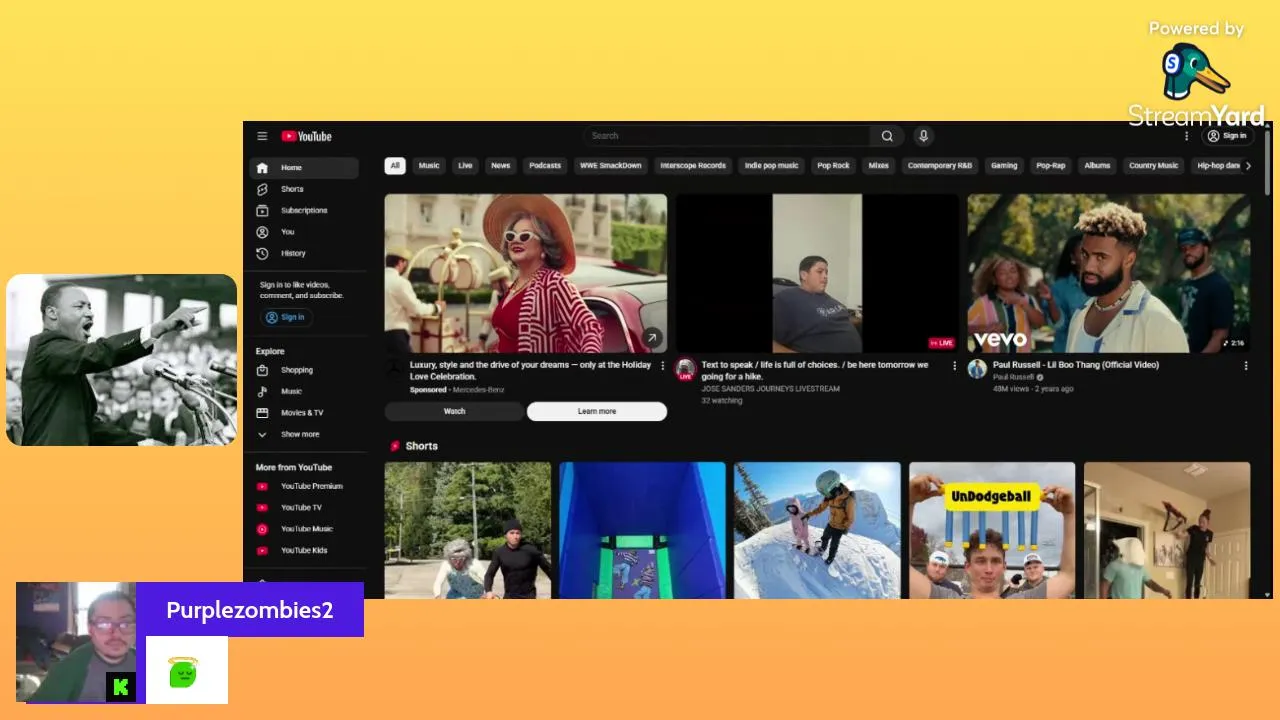Select the Live filter chip
This screenshot has height=720, width=1280.
point(465,166)
